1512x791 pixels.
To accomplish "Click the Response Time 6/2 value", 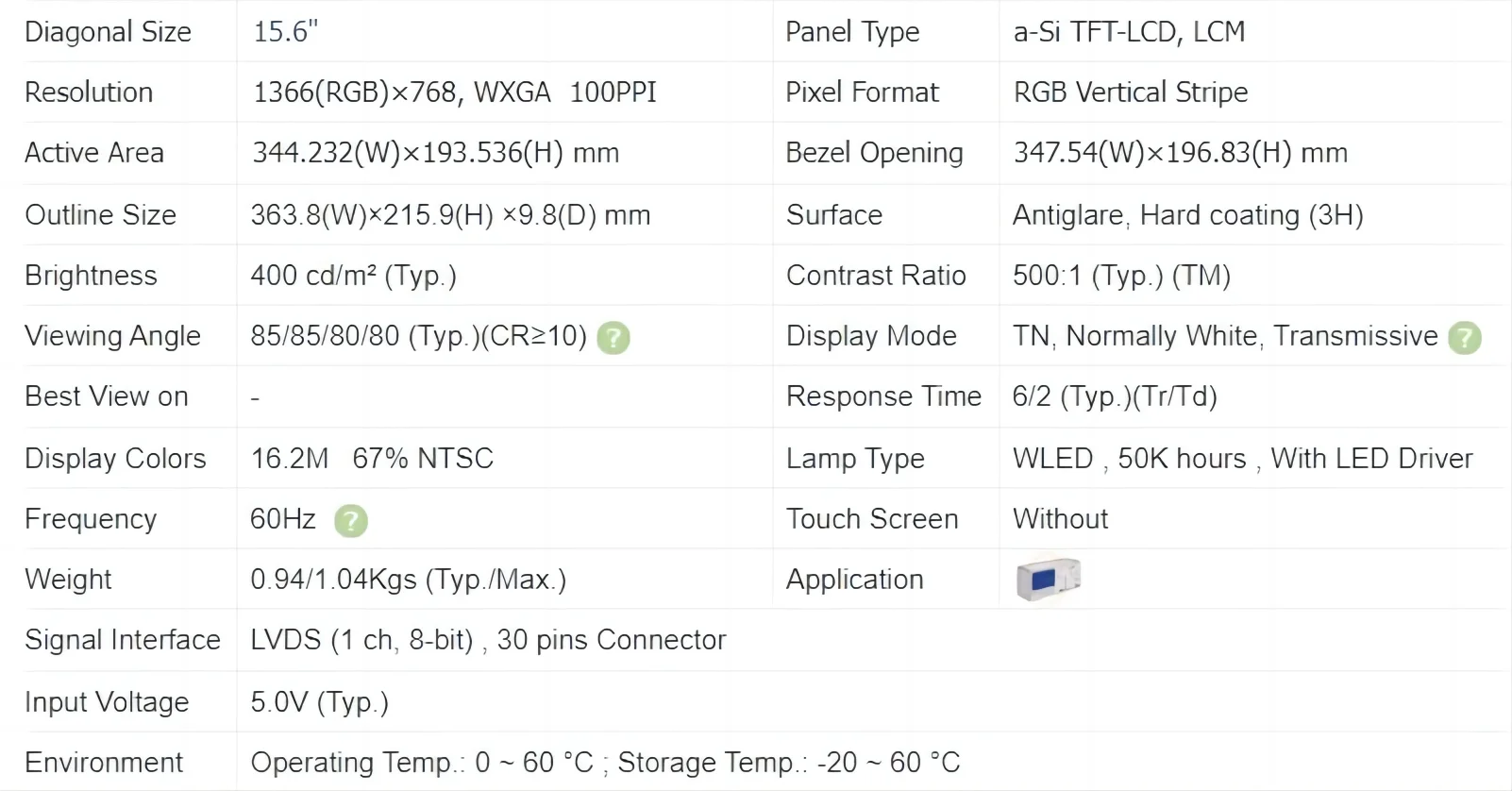I will coord(1114,396).
